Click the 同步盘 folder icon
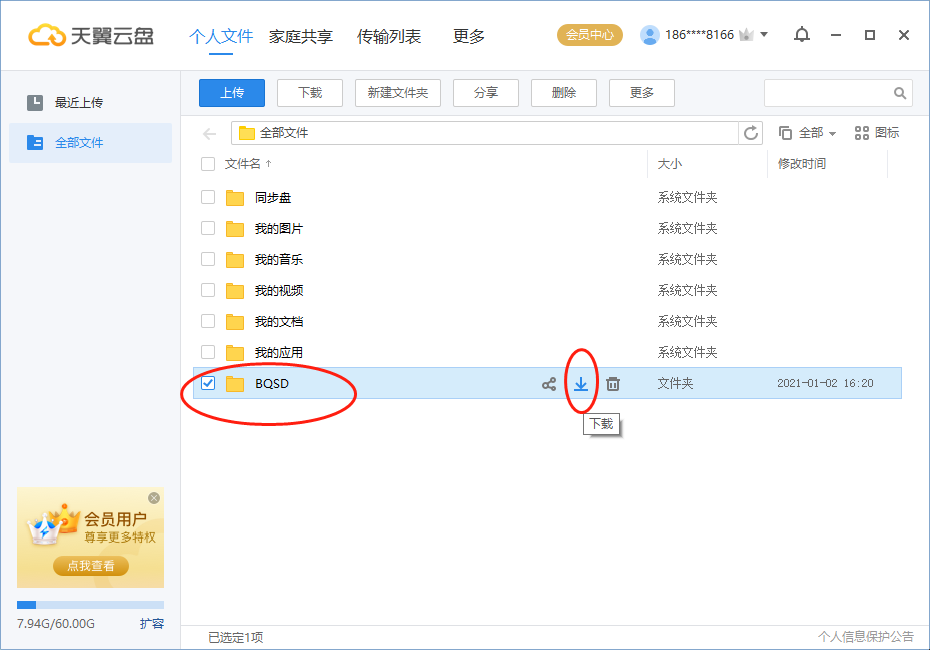 pos(235,197)
